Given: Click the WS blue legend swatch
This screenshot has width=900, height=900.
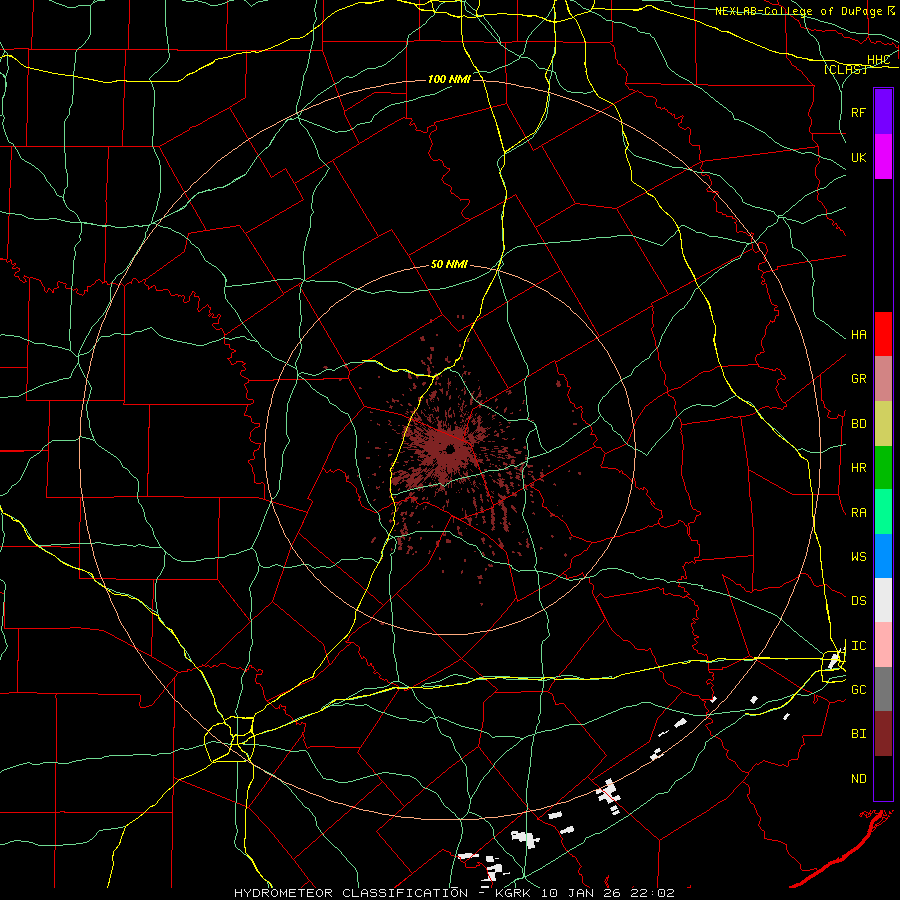Looking at the screenshot, I should tap(883, 556).
